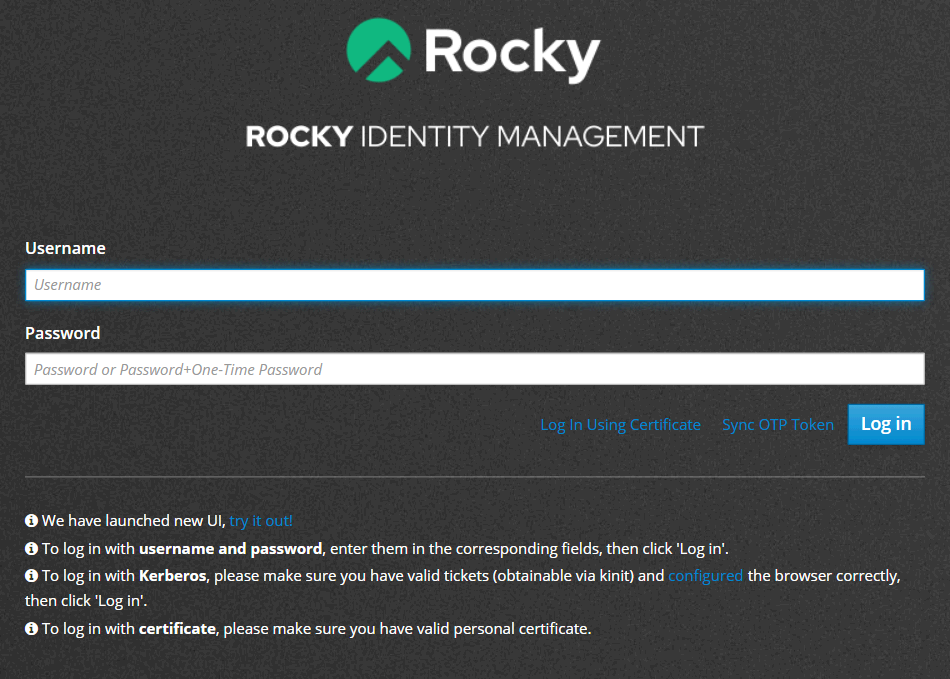This screenshot has width=950, height=679.
Task: Click the 'Rocky' wordmark text
Action: pos(512,55)
